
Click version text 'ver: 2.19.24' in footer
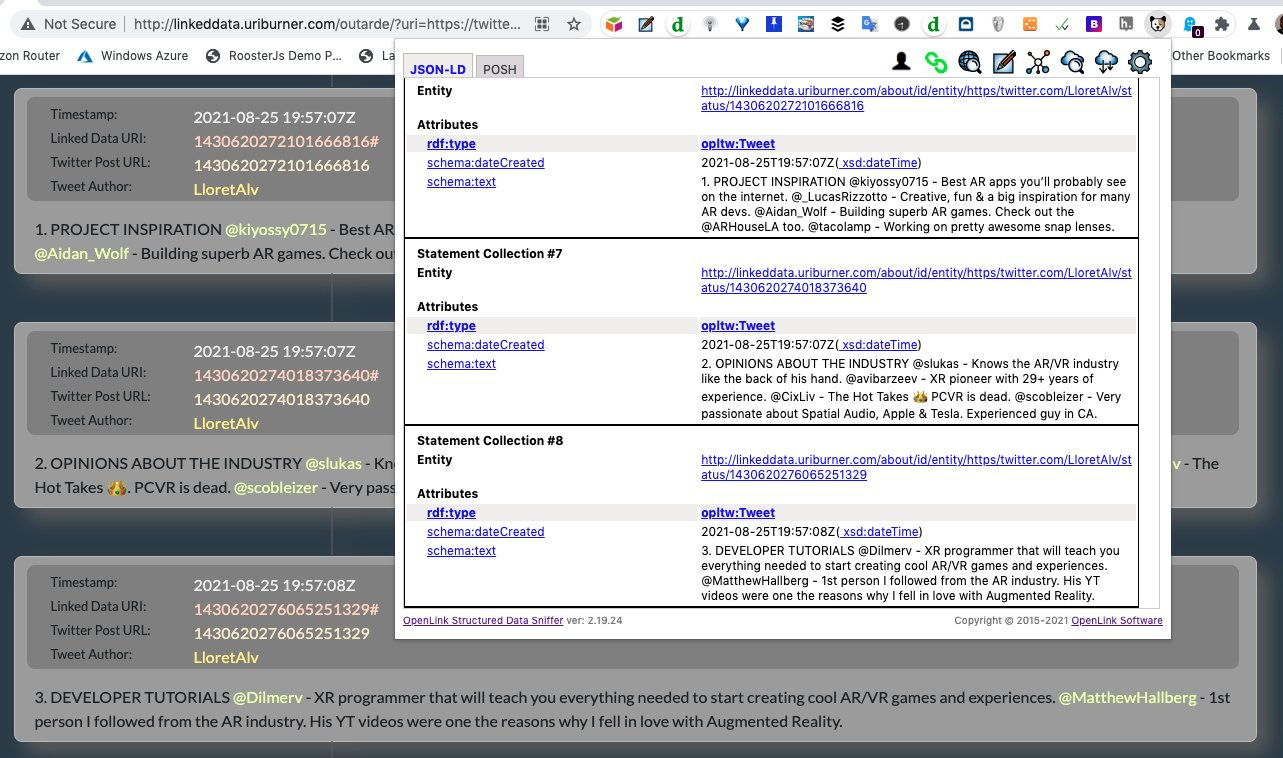(594, 620)
